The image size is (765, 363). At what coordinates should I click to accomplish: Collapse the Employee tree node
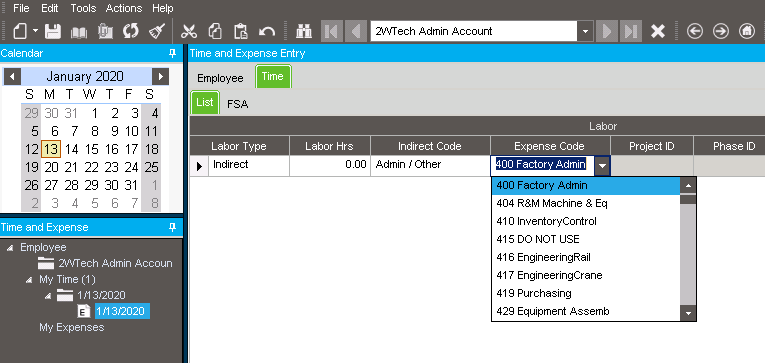(10, 248)
